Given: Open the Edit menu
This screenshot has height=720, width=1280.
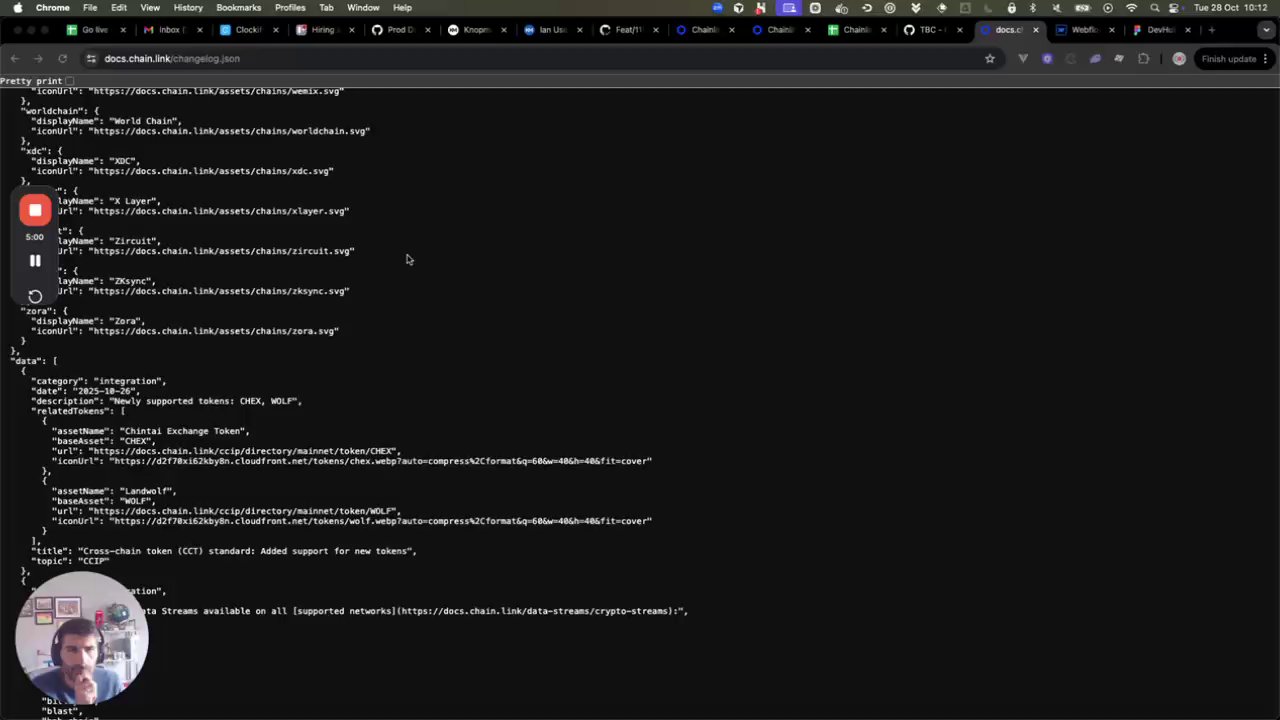Looking at the screenshot, I should click(119, 7).
